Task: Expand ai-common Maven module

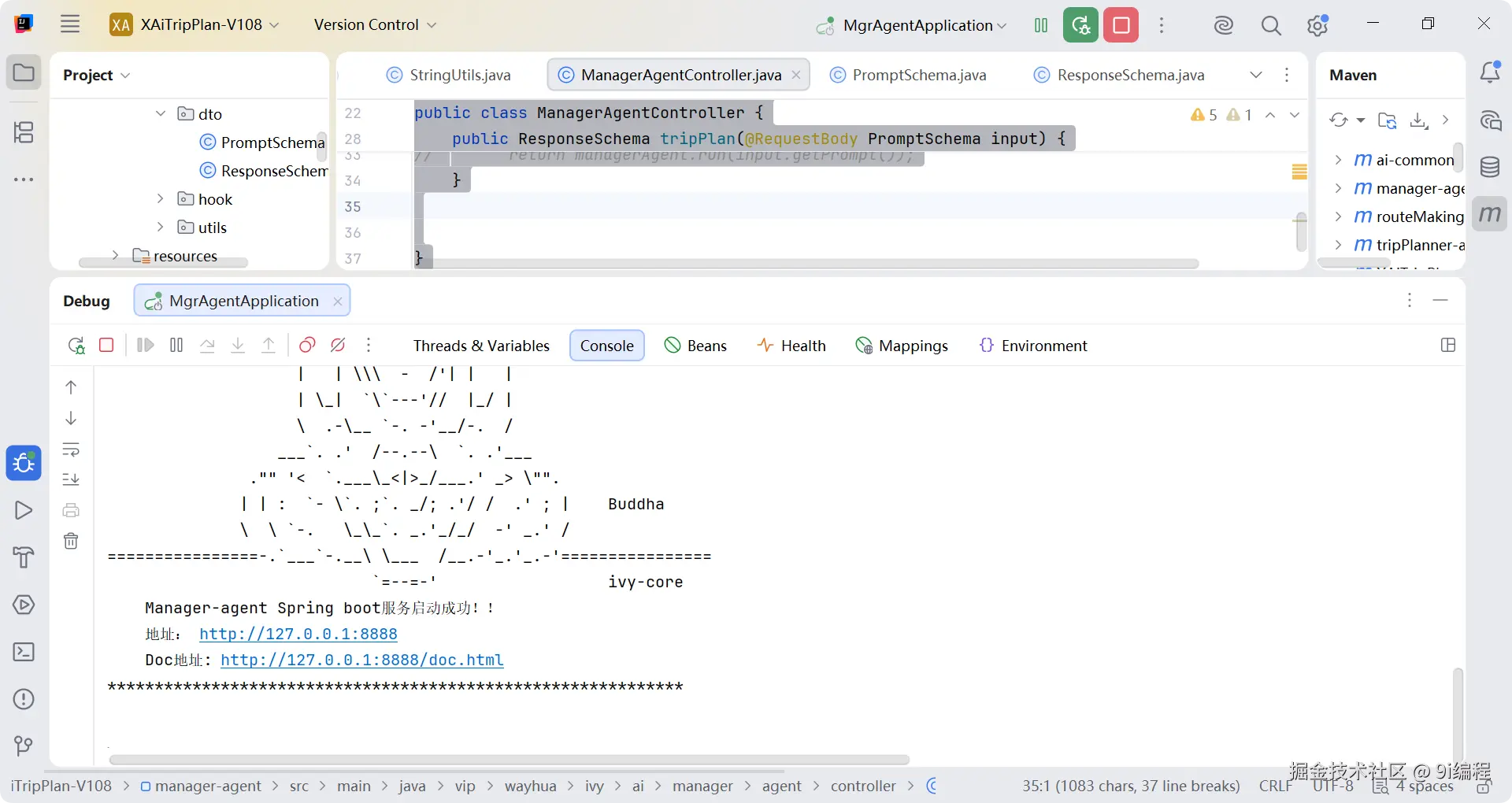Action: pos(1338,160)
